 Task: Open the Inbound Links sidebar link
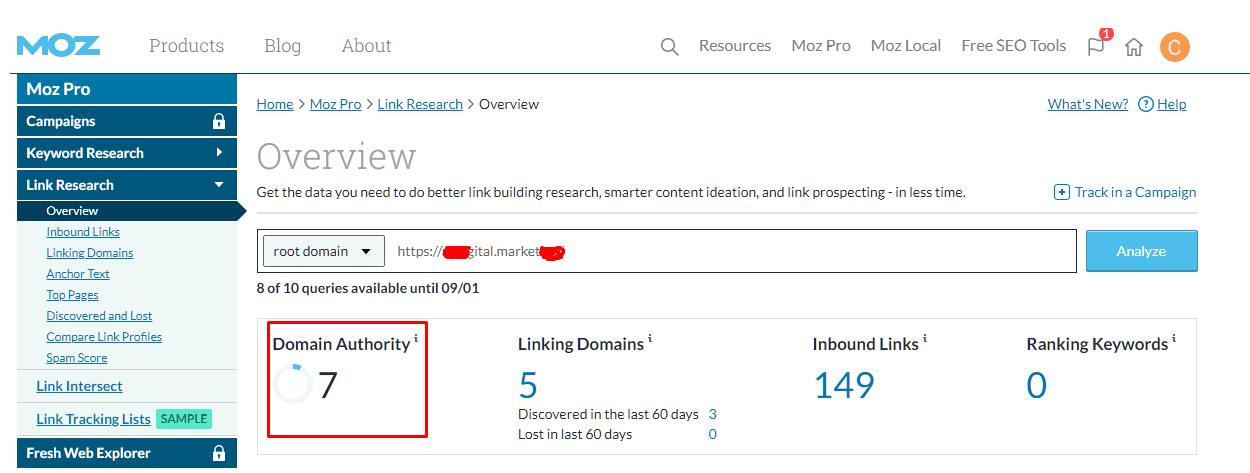tap(83, 232)
